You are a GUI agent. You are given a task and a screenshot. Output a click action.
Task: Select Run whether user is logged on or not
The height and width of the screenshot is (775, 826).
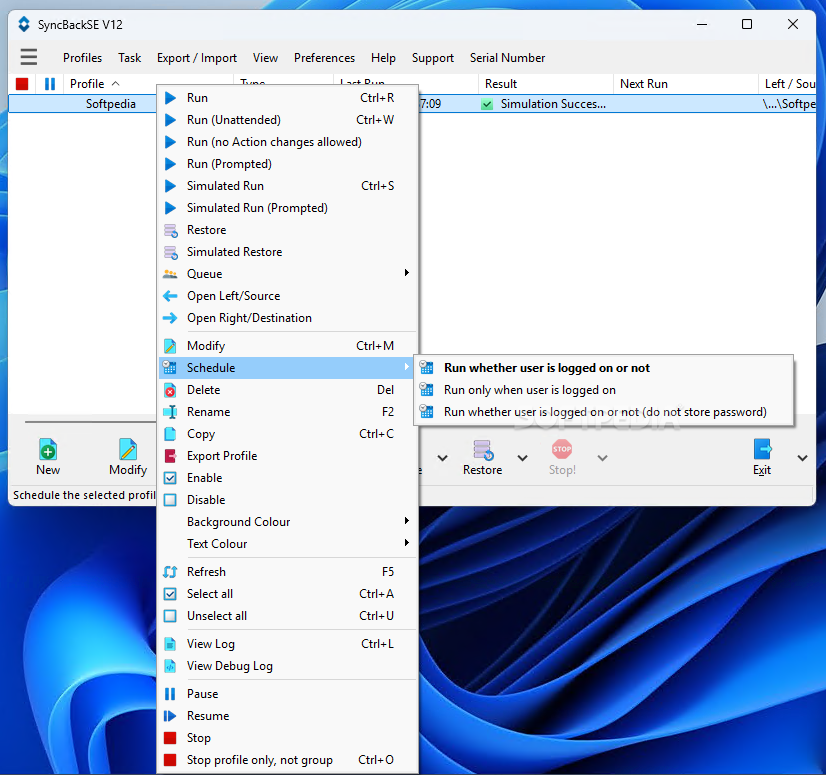604,368
